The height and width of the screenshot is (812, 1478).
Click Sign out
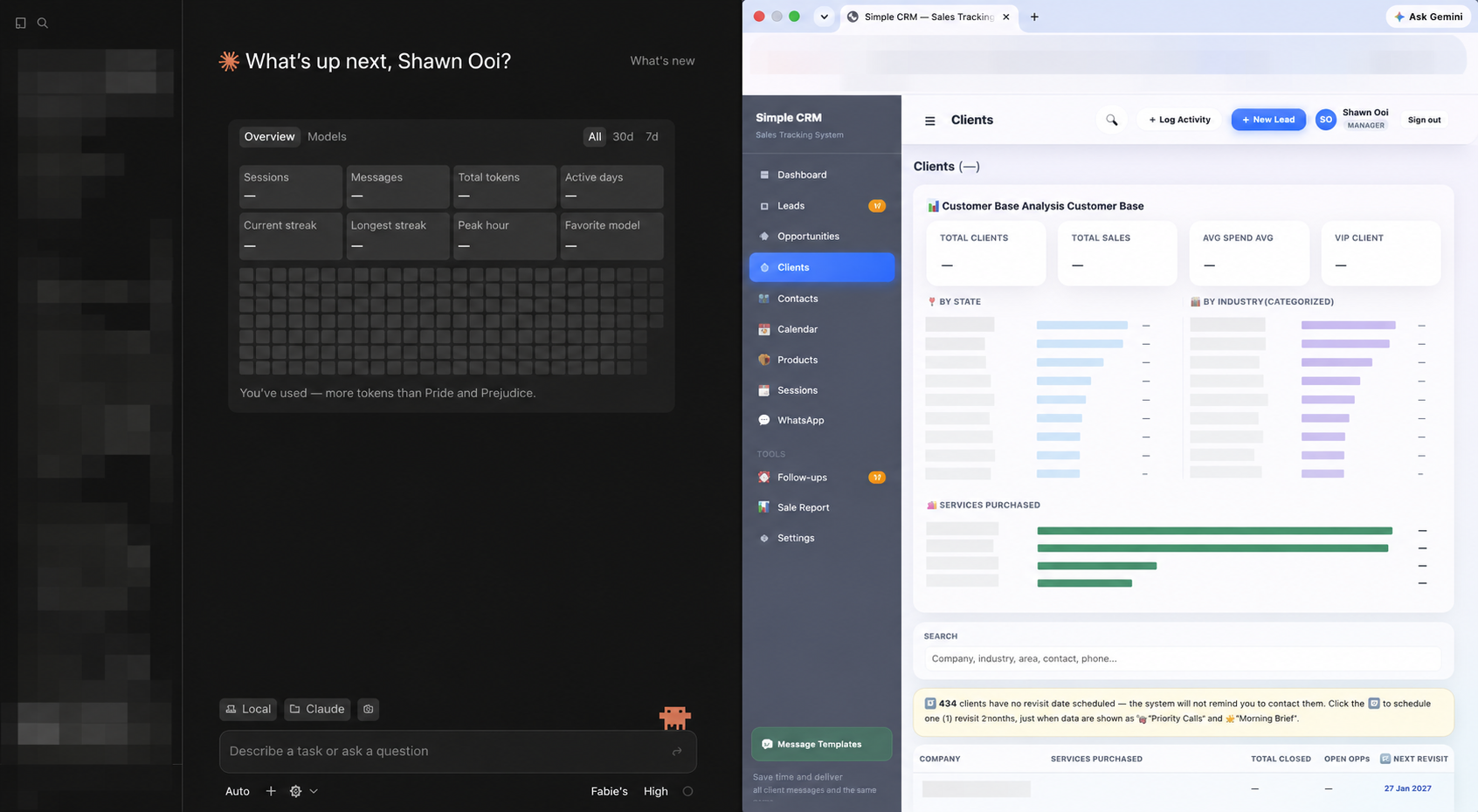coord(1424,120)
